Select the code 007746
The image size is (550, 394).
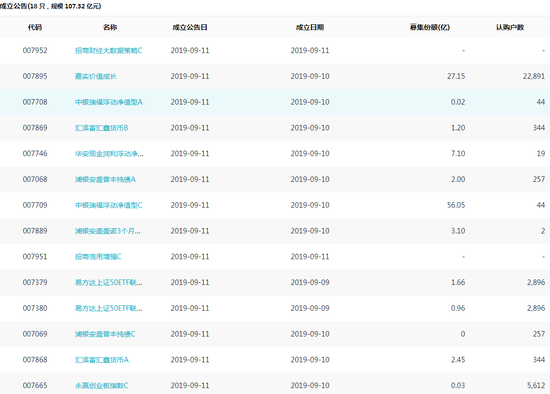35,154
